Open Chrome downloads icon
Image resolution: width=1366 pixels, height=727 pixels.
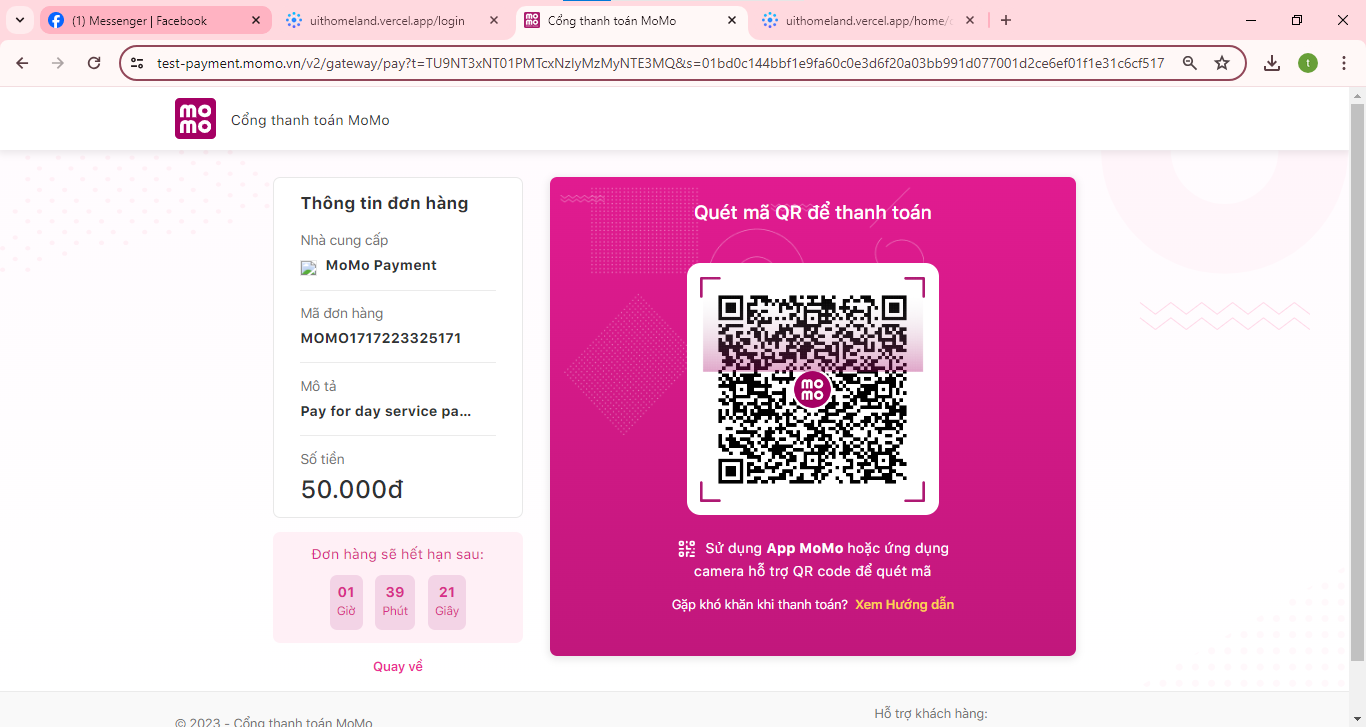pyautogui.click(x=1272, y=63)
